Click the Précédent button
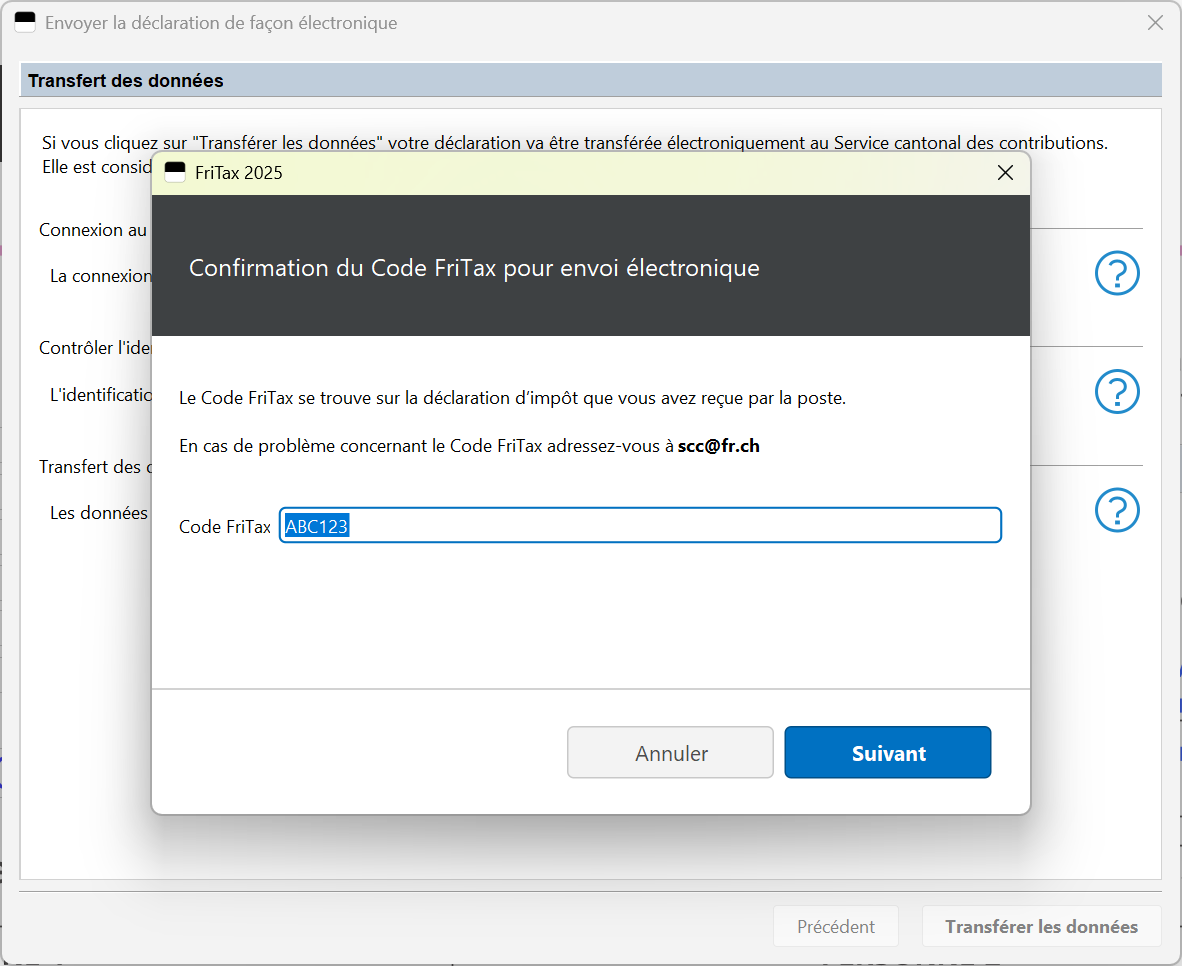Image resolution: width=1182 pixels, height=966 pixels. click(x=835, y=926)
